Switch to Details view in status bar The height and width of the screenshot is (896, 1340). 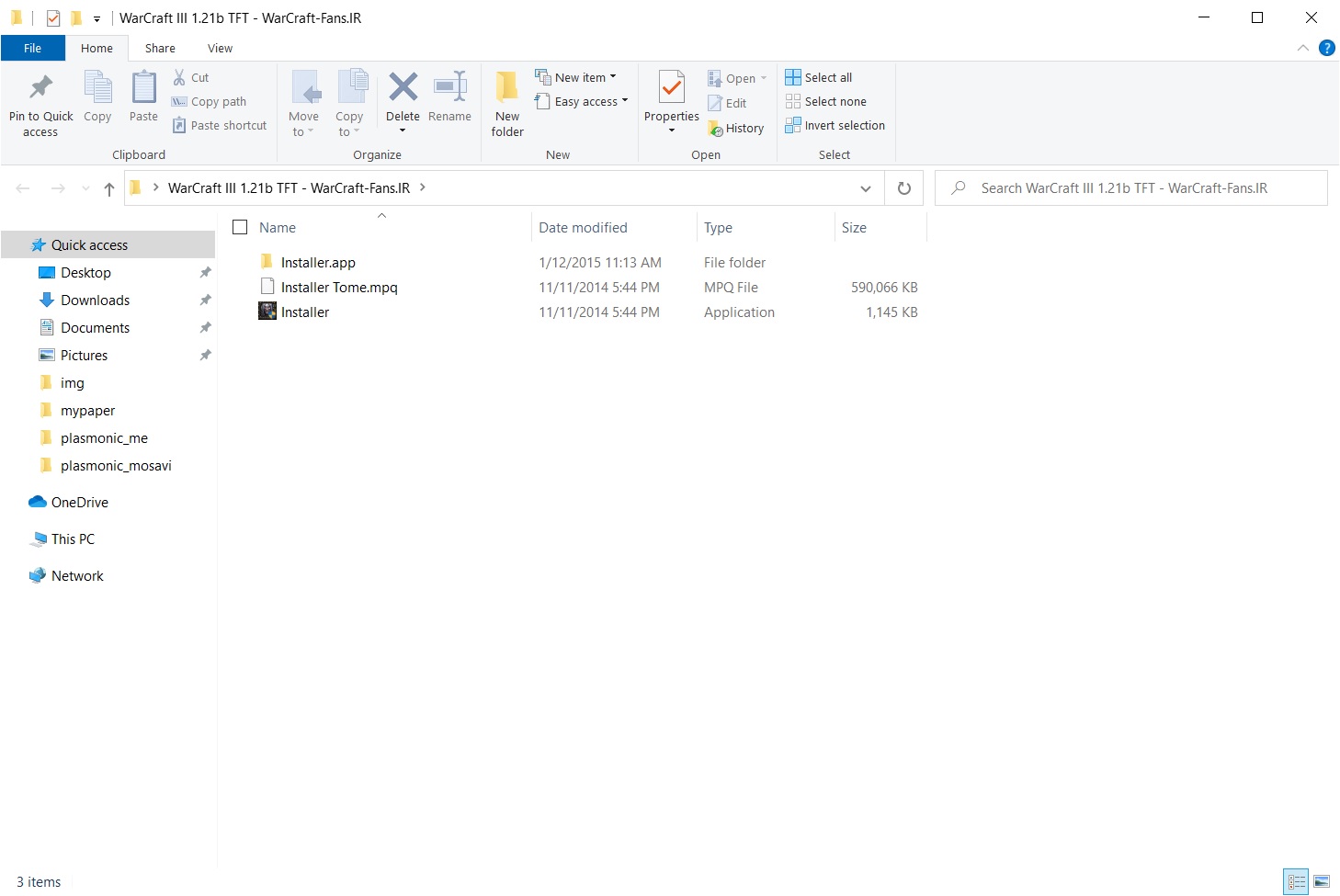1296,882
